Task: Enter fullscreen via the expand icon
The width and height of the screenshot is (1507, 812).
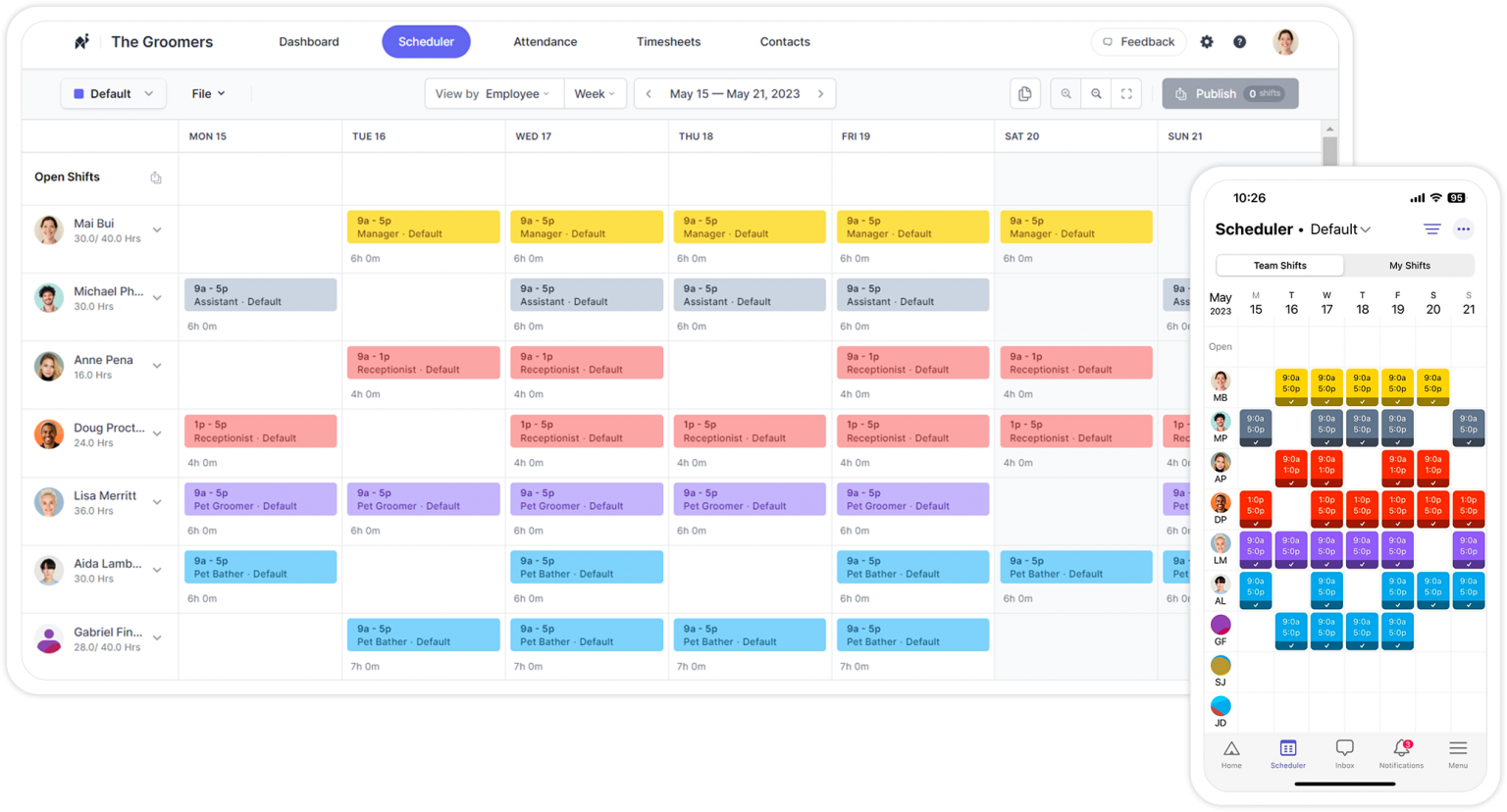Action: tap(1126, 93)
